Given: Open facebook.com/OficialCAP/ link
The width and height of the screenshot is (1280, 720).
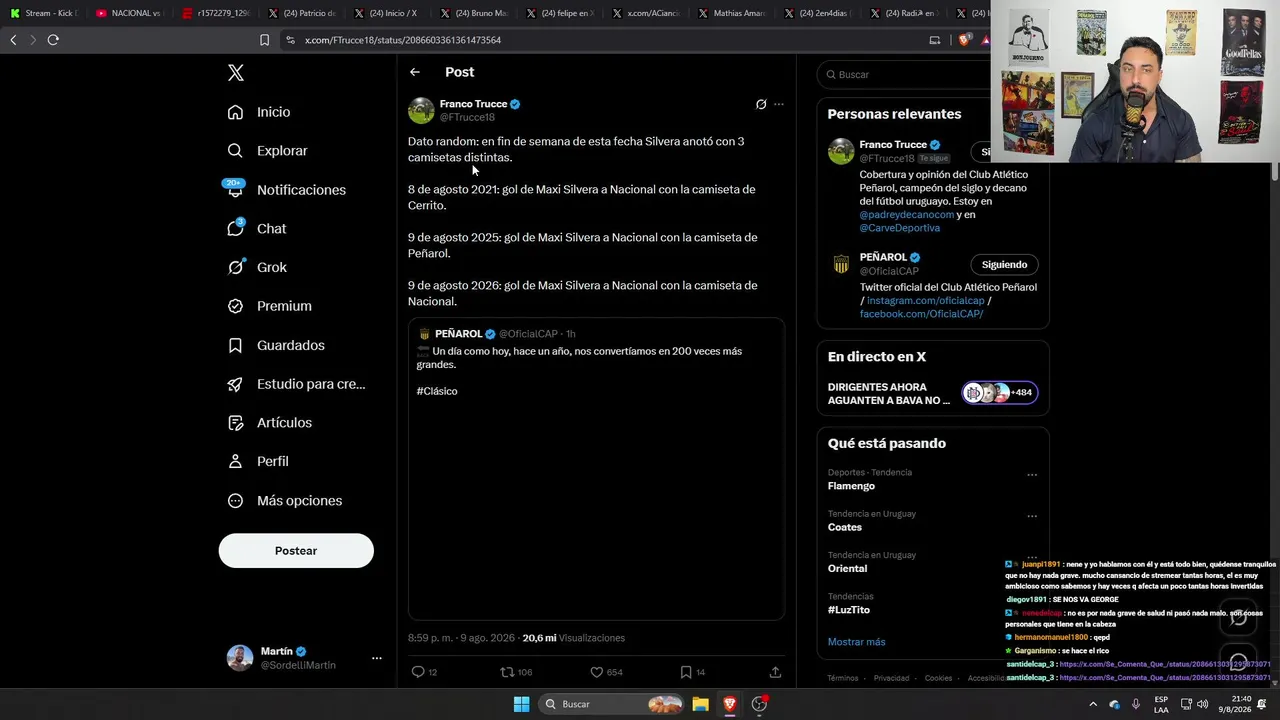Looking at the screenshot, I should click(921, 314).
